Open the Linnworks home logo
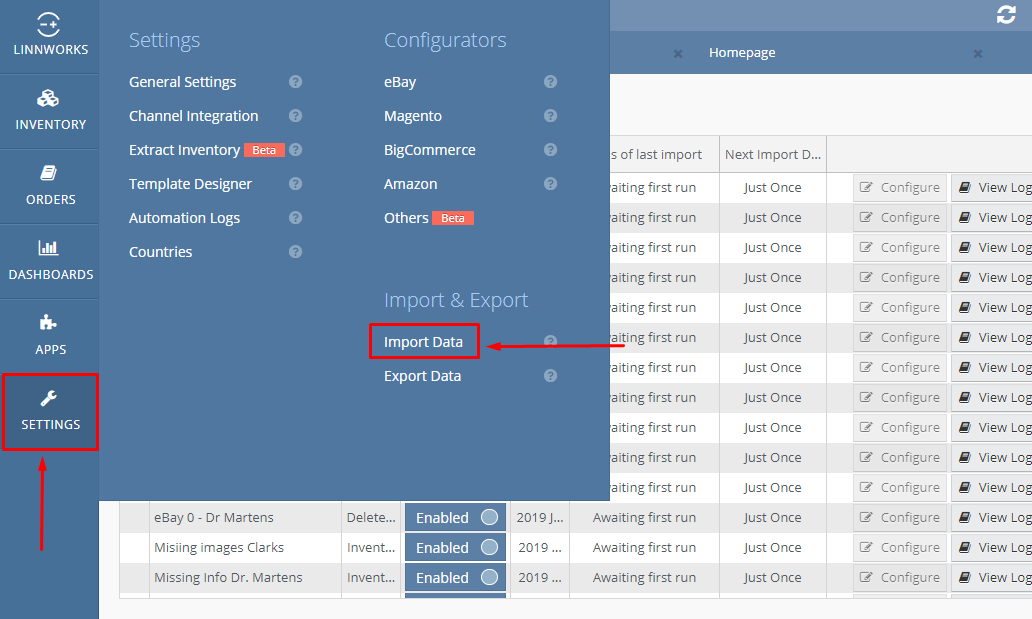 49,34
